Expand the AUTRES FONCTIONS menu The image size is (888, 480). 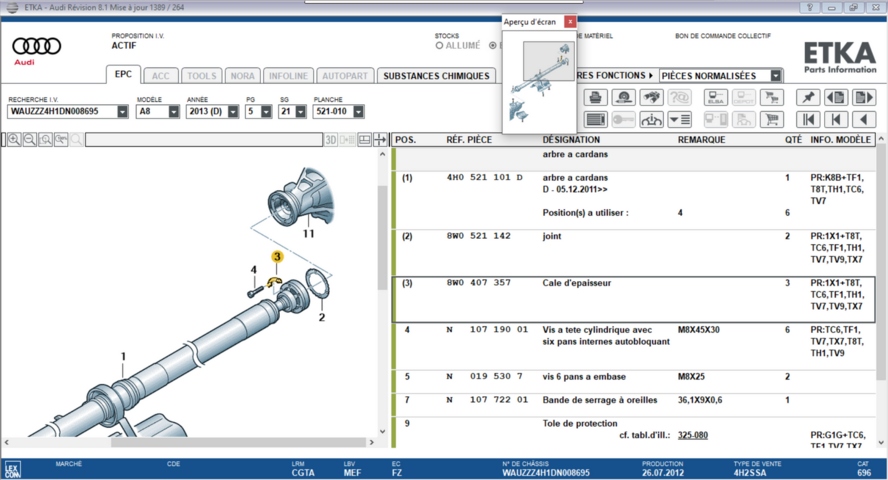615,75
